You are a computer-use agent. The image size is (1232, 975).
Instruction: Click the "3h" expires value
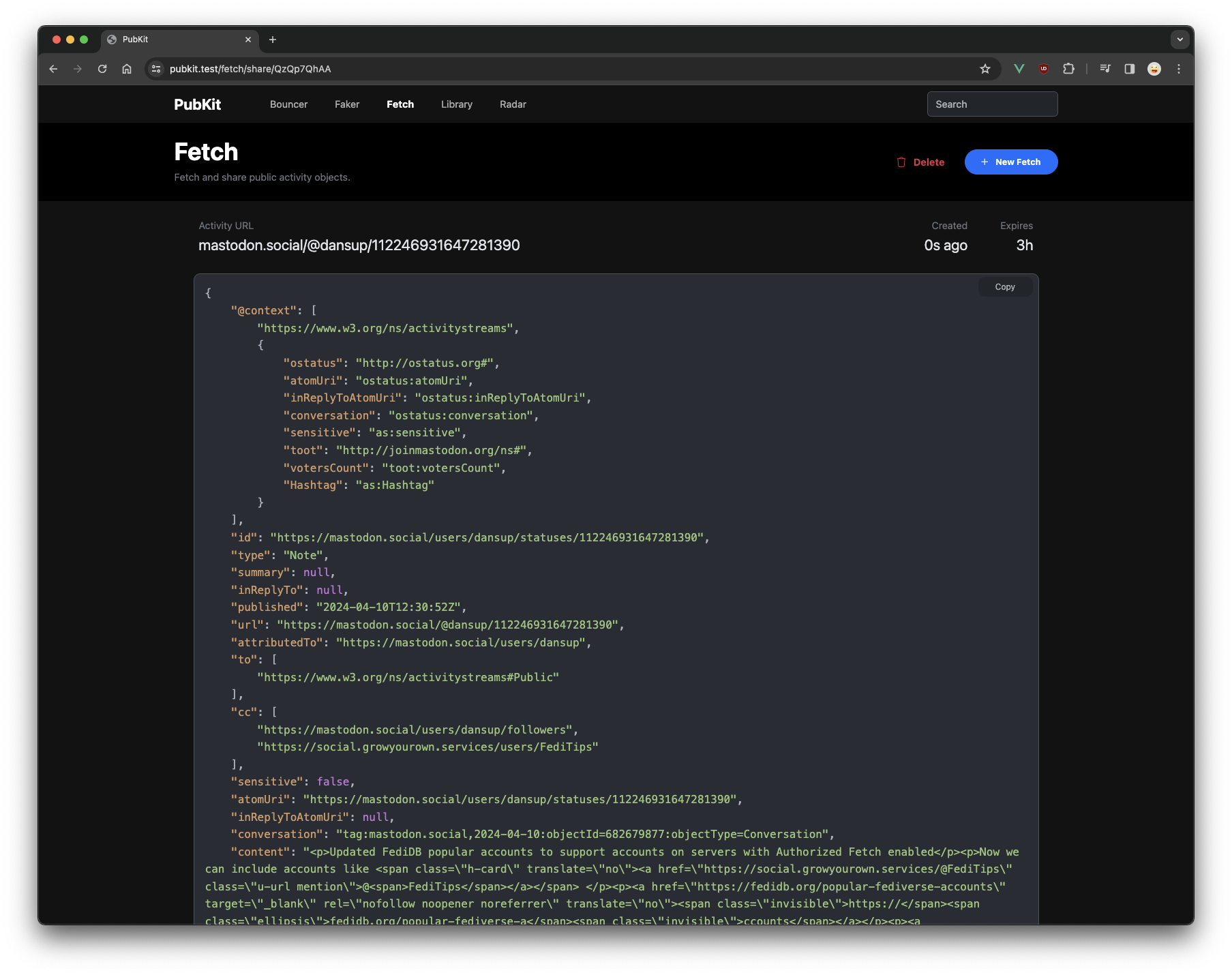point(1025,245)
